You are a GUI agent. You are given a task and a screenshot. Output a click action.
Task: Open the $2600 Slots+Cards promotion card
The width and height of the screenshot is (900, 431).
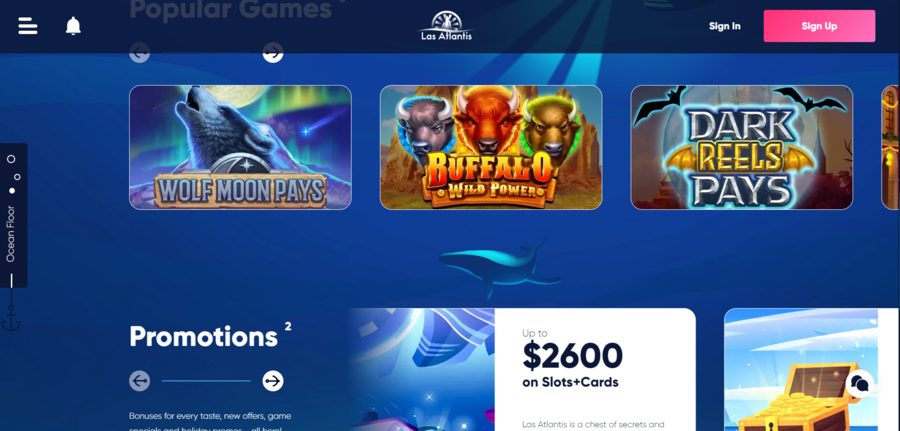(x=522, y=370)
